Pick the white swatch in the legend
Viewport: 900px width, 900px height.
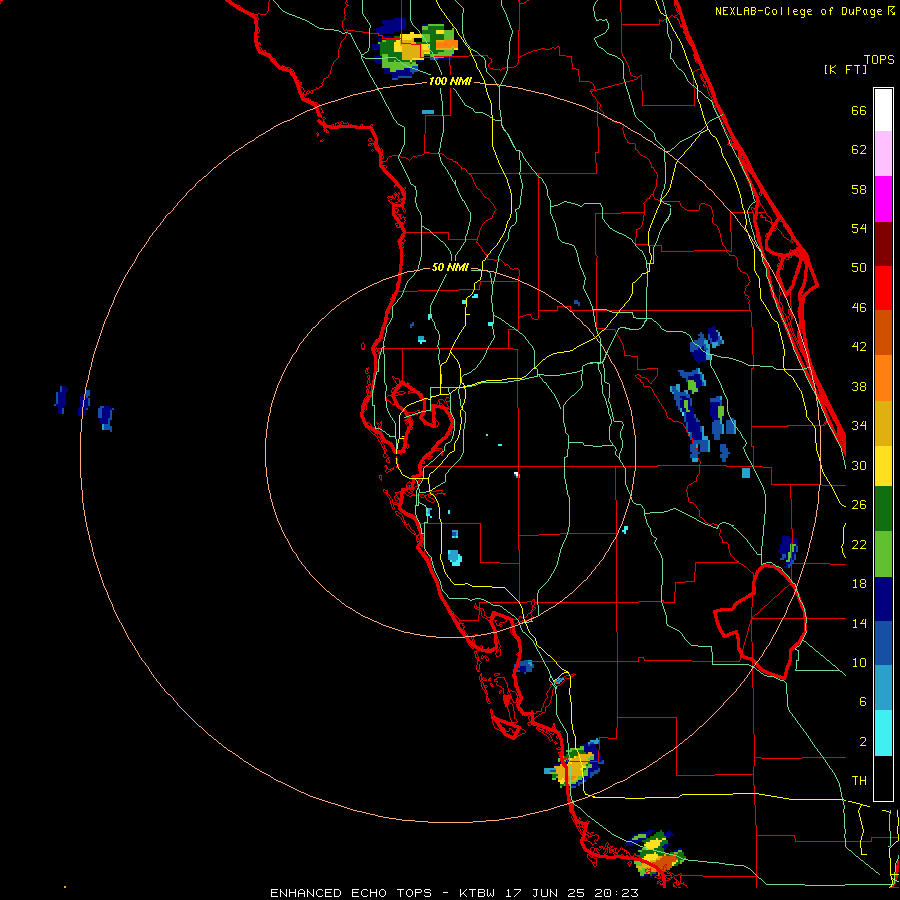tap(883, 110)
